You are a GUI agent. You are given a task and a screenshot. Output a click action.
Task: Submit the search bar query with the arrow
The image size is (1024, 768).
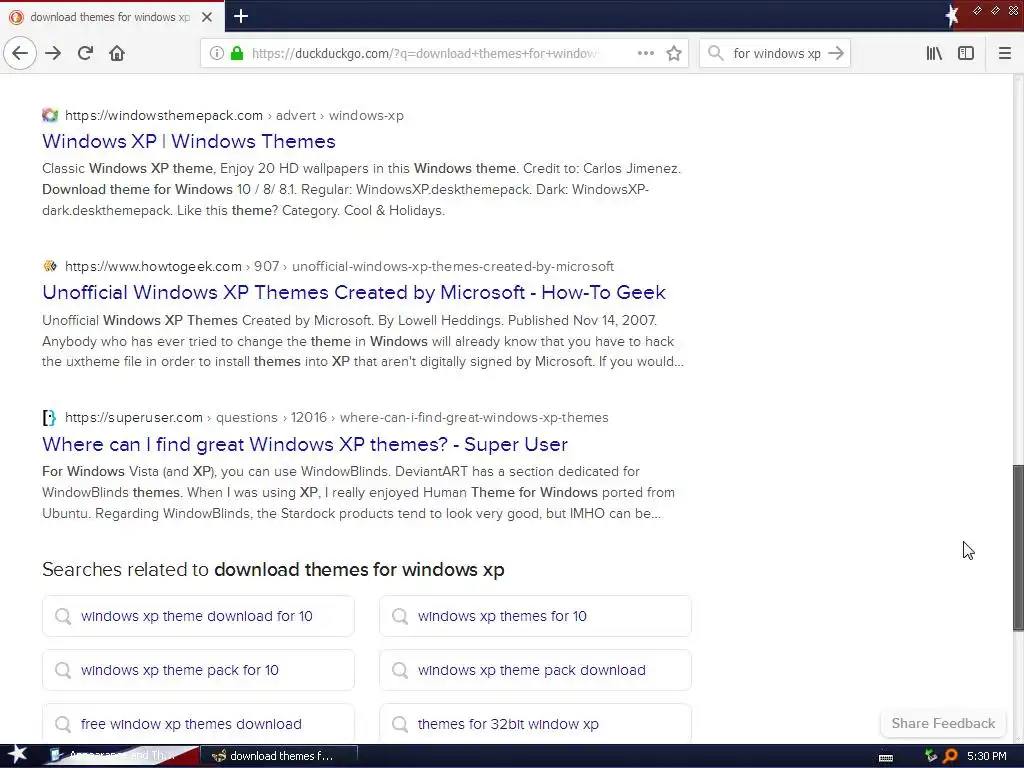point(836,53)
